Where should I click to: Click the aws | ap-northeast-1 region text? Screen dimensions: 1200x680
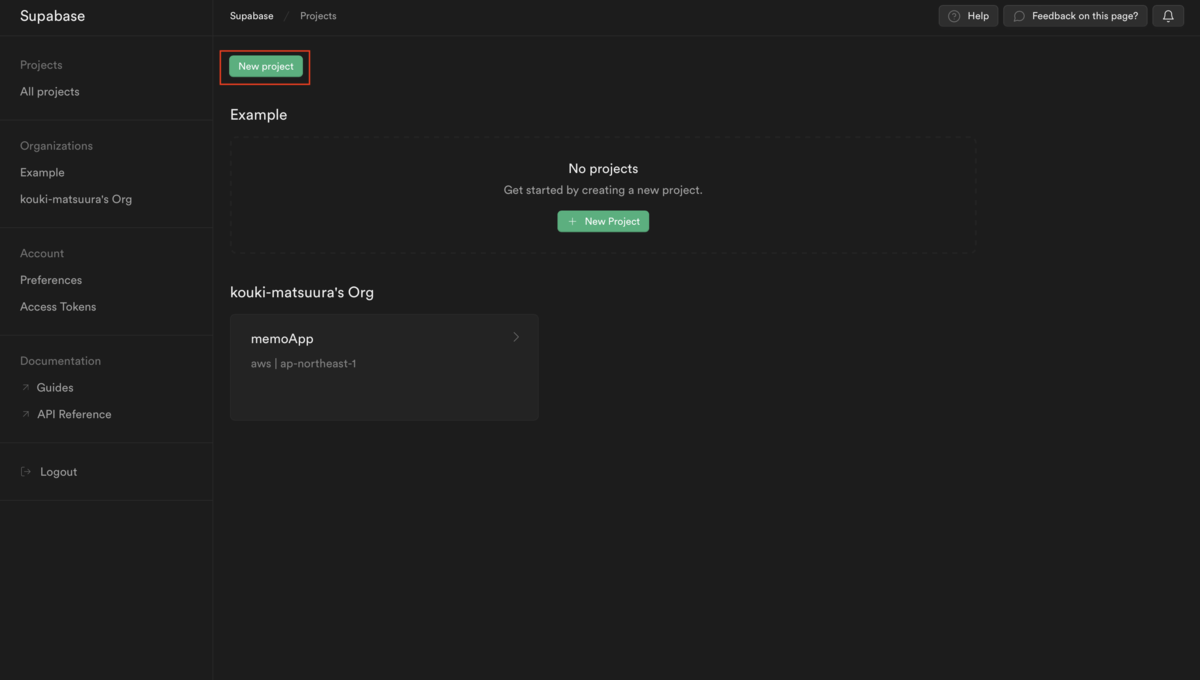(x=303, y=364)
